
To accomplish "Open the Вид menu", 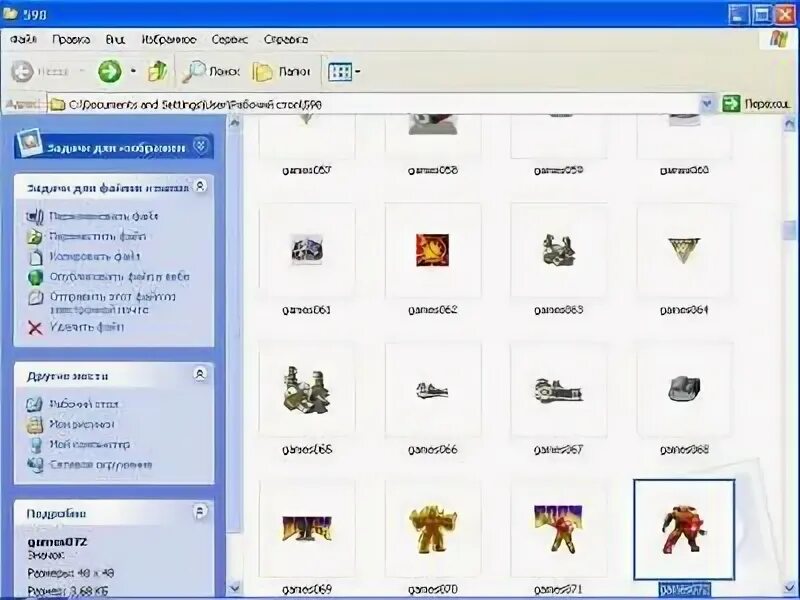I will point(115,40).
